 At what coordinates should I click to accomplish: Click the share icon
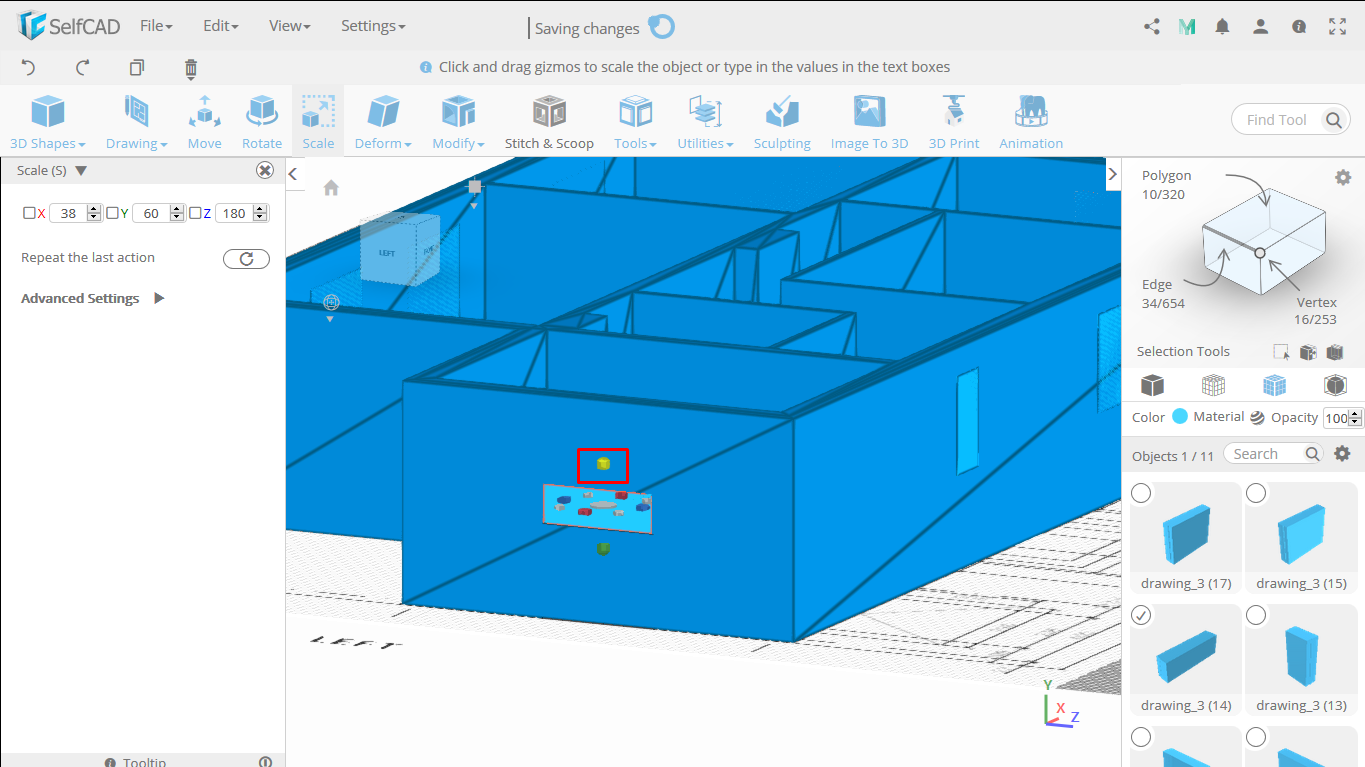(x=1151, y=27)
